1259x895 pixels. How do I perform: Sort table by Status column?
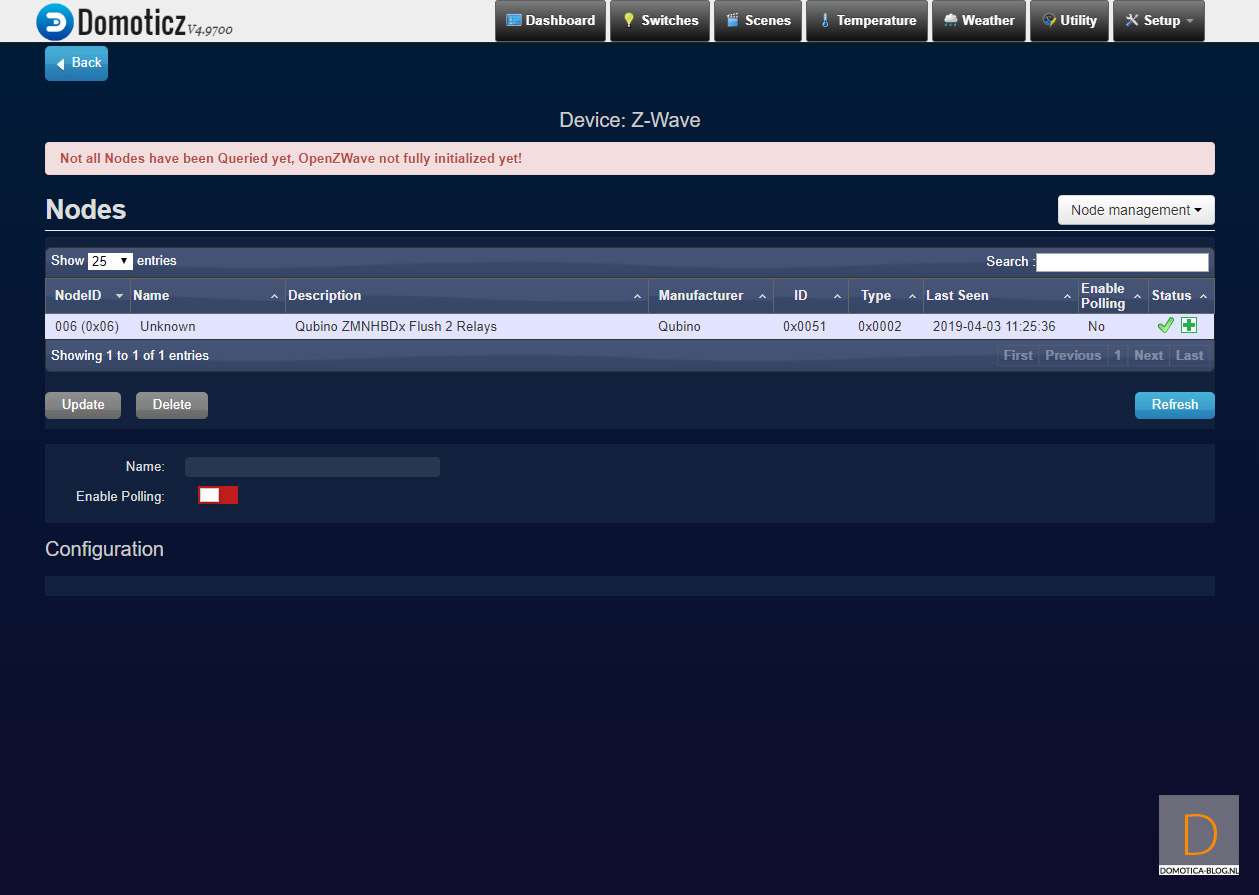[x=1181, y=296]
